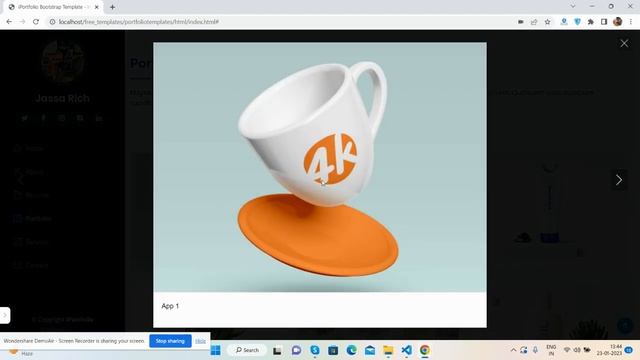Viewport: 640px width, 360px height.
Task: Click the microphone tray icon
Action: tap(535, 350)
